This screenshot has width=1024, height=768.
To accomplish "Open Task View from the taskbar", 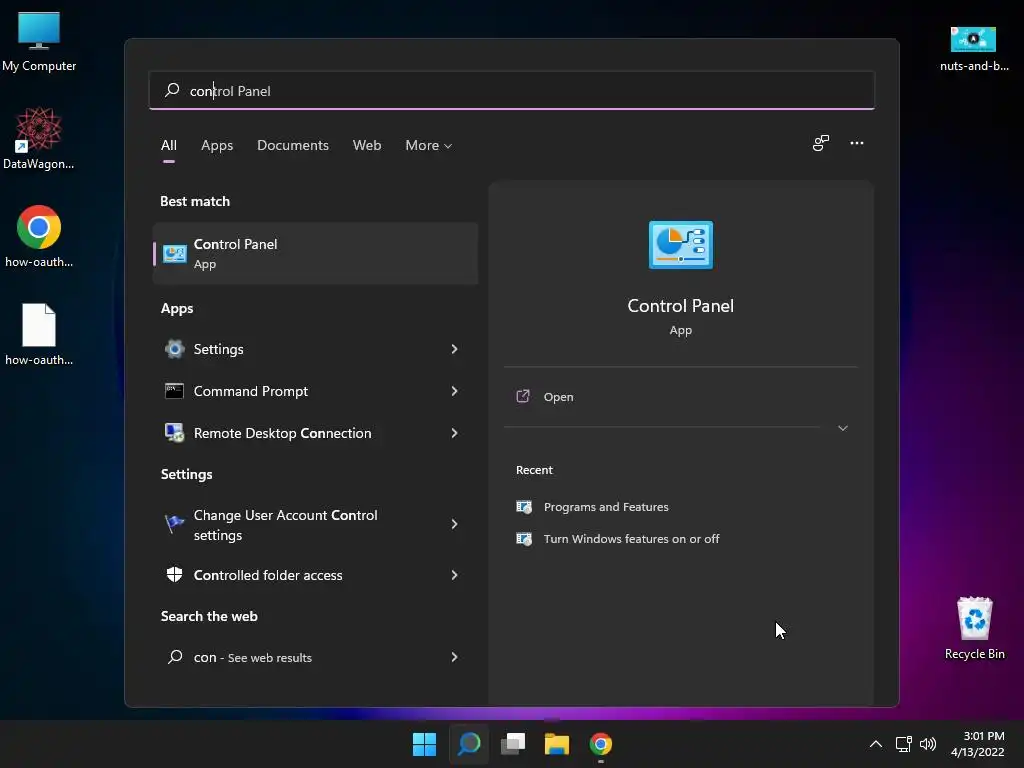I will pyautogui.click(x=513, y=744).
